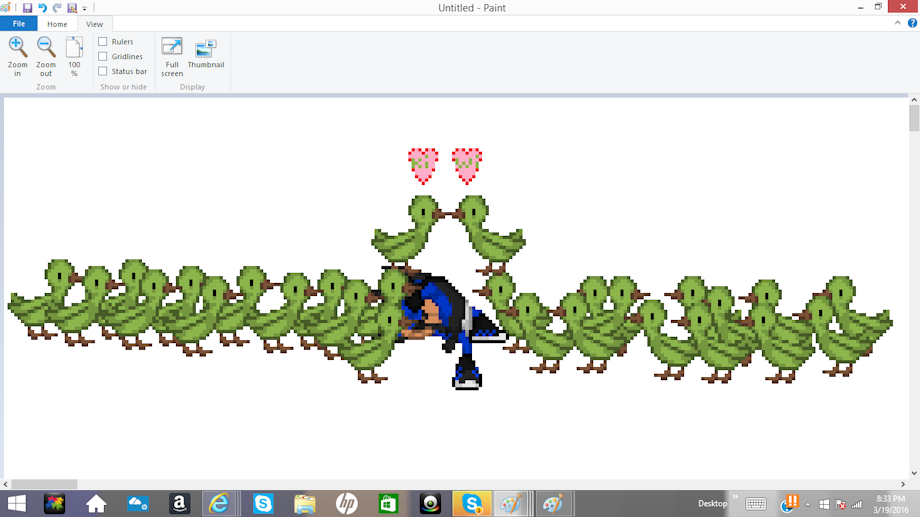Open Internet Explorer from the taskbar
Viewport: 920px width, 517px height.
click(219, 504)
